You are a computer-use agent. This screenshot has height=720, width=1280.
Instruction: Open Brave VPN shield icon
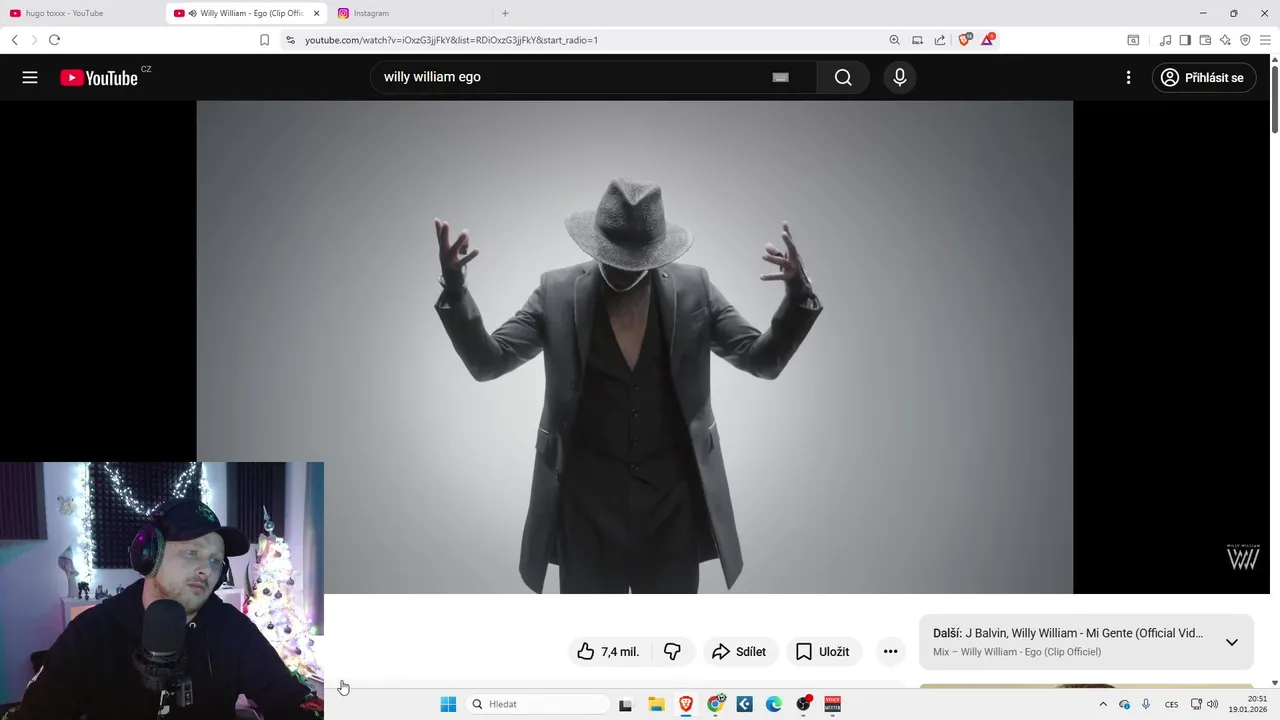pyautogui.click(x=1245, y=40)
